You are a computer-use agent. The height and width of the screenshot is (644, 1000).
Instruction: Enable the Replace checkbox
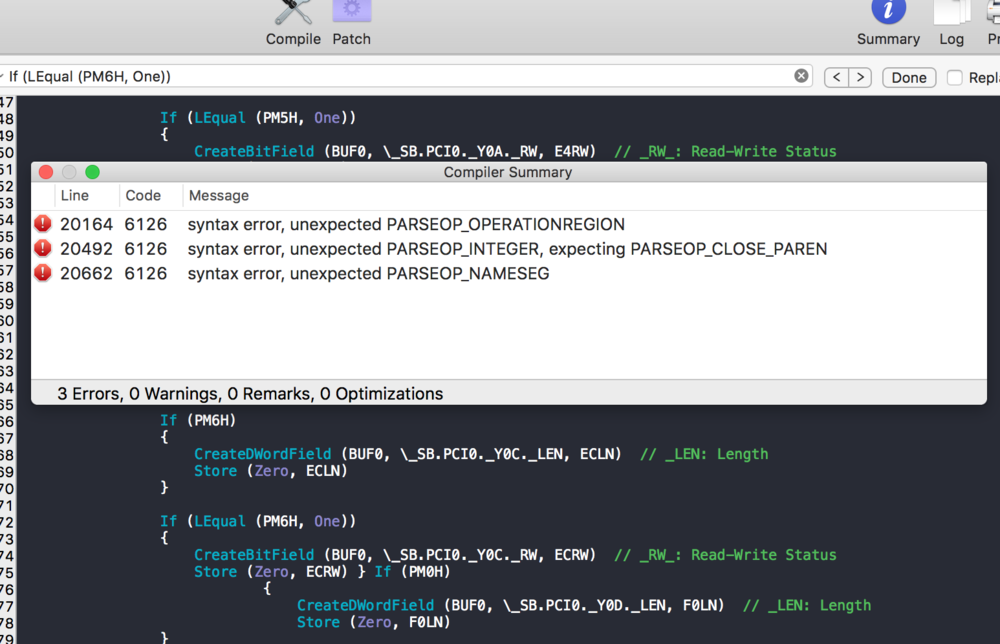click(955, 77)
